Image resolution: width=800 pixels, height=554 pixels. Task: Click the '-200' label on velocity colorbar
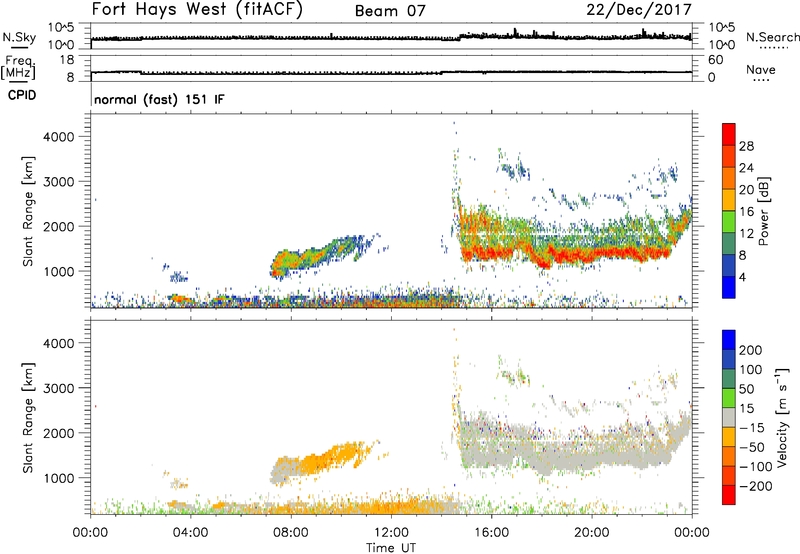click(756, 486)
